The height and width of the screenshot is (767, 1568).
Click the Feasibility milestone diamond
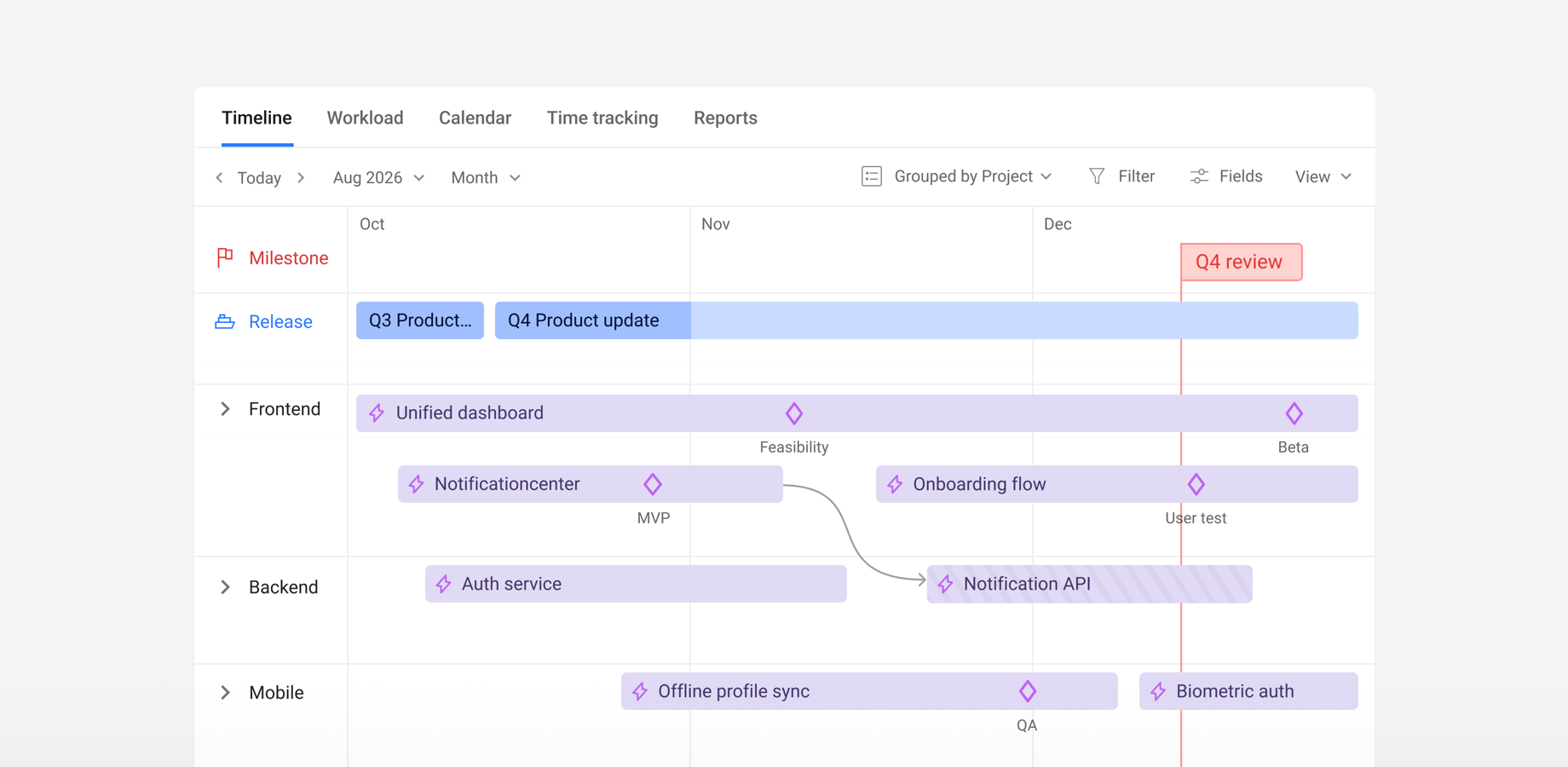pyautogui.click(x=793, y=412)
